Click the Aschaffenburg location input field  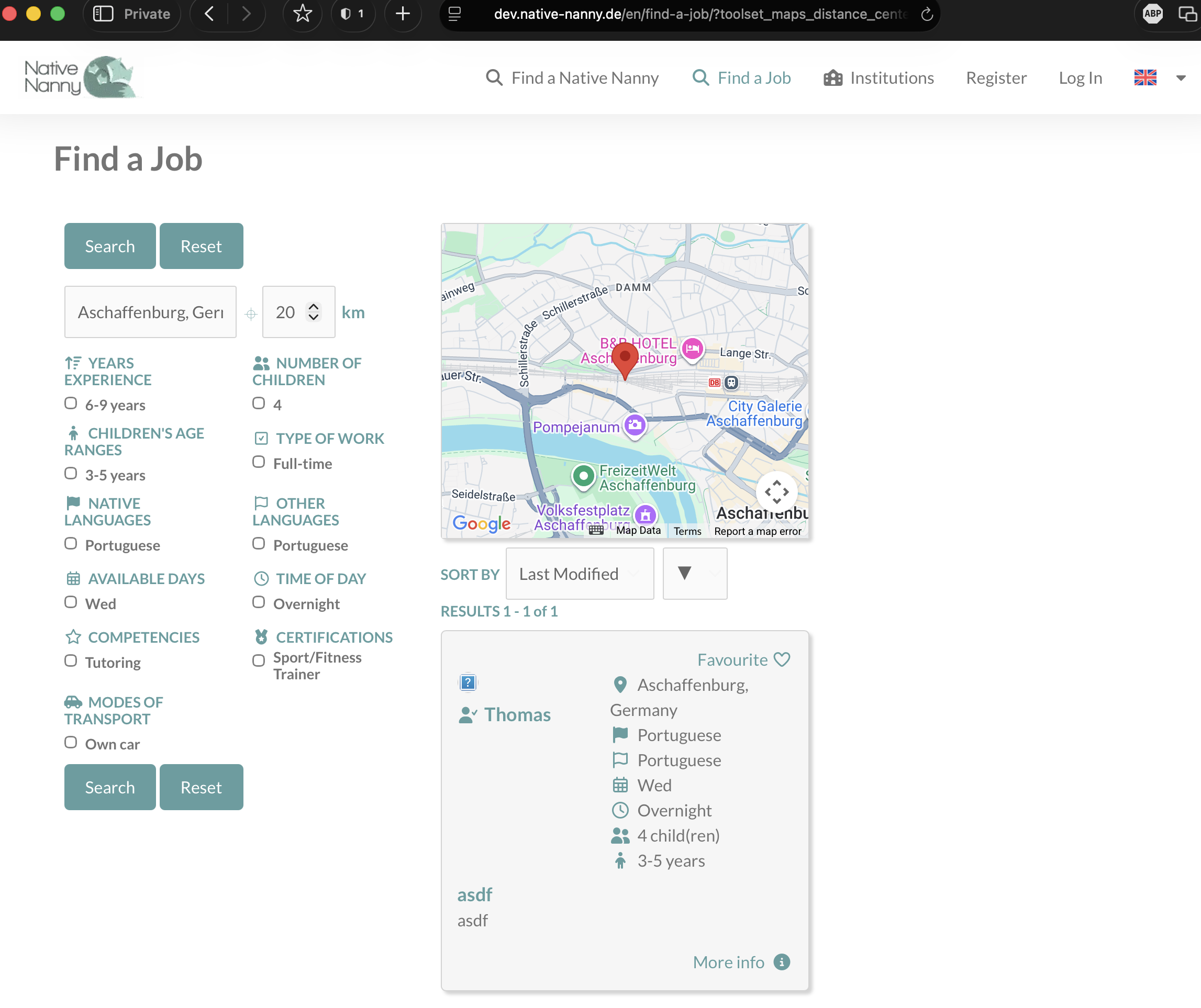pos(150,312)
